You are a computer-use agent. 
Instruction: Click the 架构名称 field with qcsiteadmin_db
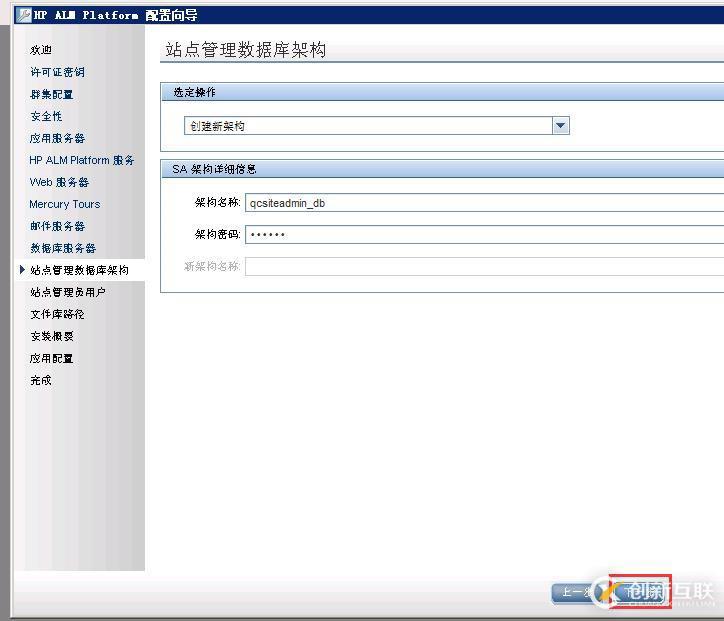coord(484,203)
